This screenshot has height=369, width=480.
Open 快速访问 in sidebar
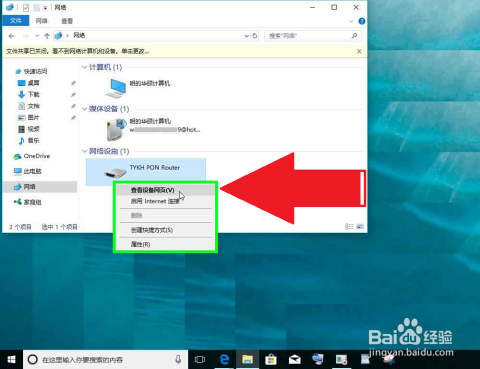click(x=31, y=71)
